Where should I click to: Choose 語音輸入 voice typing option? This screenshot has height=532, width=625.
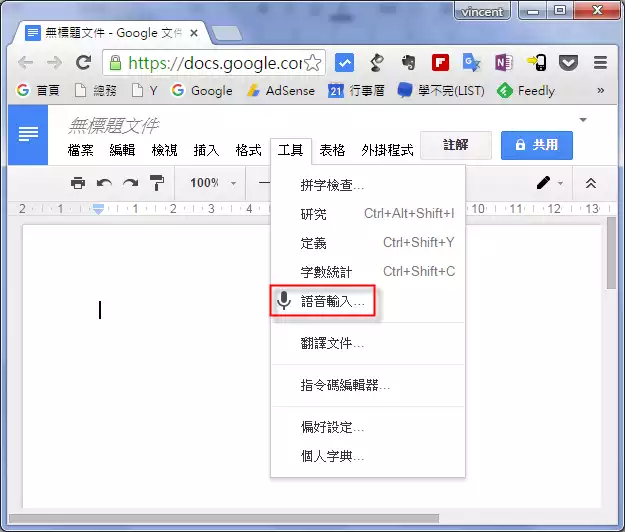368,301
